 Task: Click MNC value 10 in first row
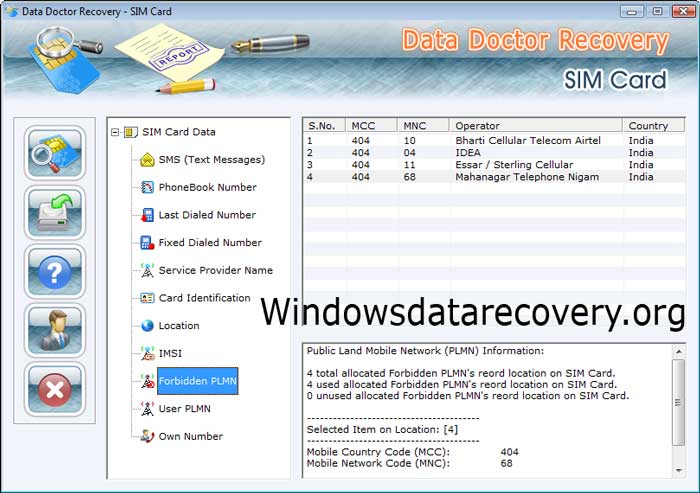[409, 141]
